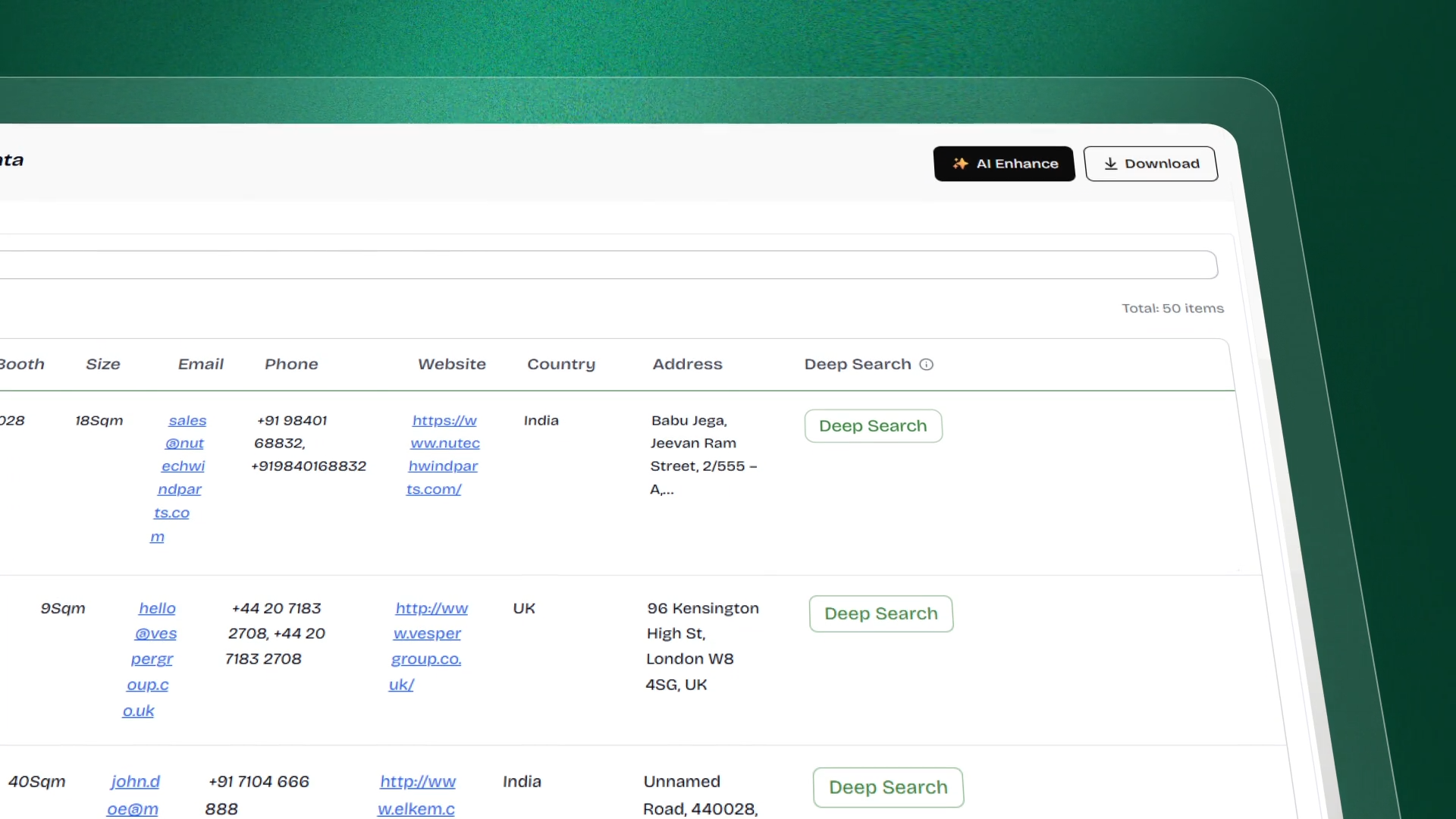Screen dimensions: 1456x819
Task: Click the Download button
Action: click(1150, 164)
